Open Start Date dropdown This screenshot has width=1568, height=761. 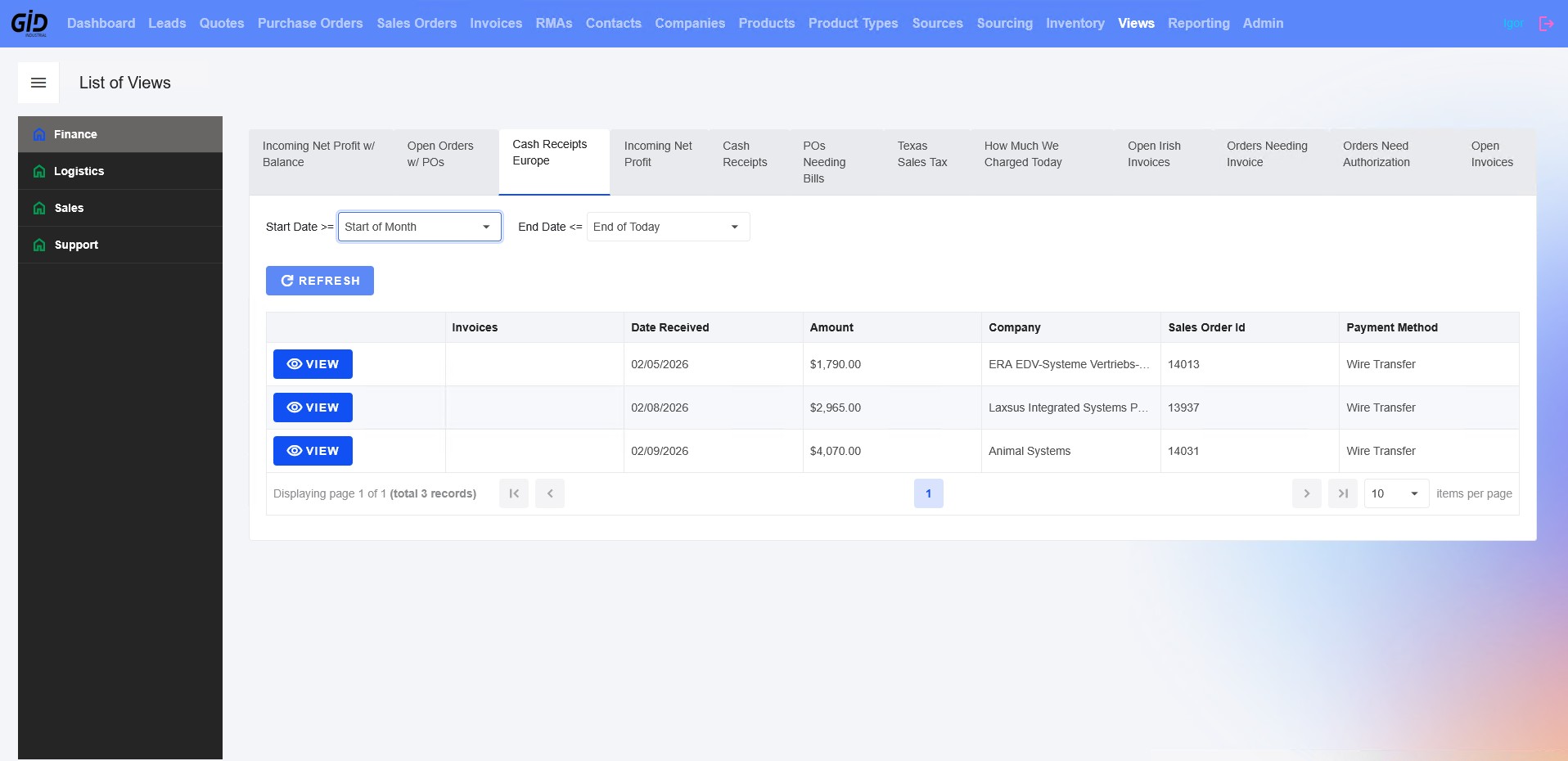point(420,227)
